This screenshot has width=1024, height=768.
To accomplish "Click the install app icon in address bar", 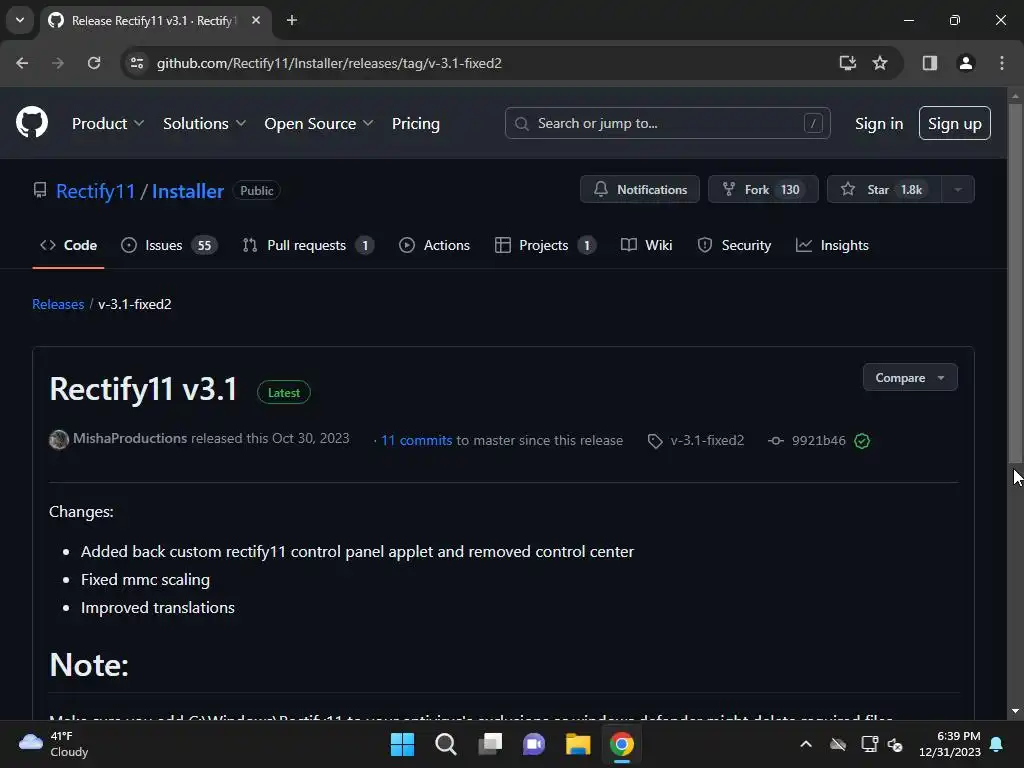I will [848, 63].
